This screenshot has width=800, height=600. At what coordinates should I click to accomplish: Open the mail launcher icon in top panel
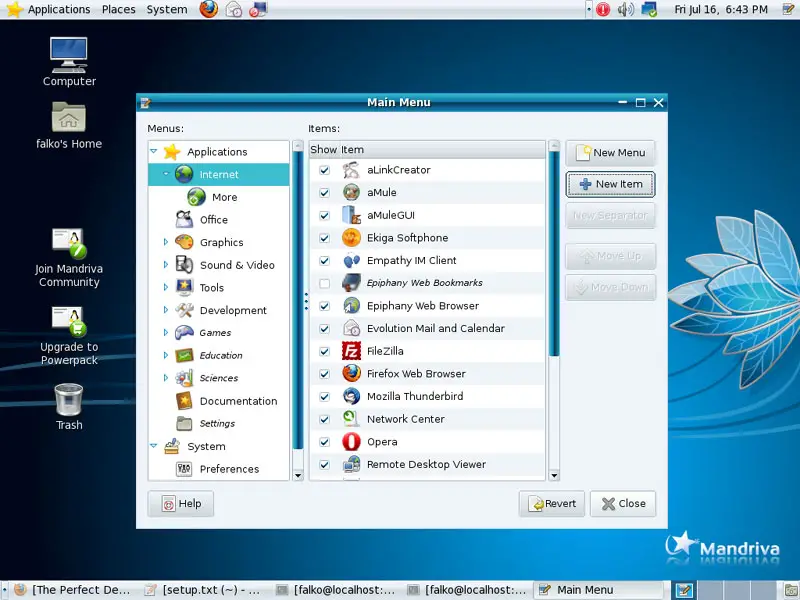234,9
